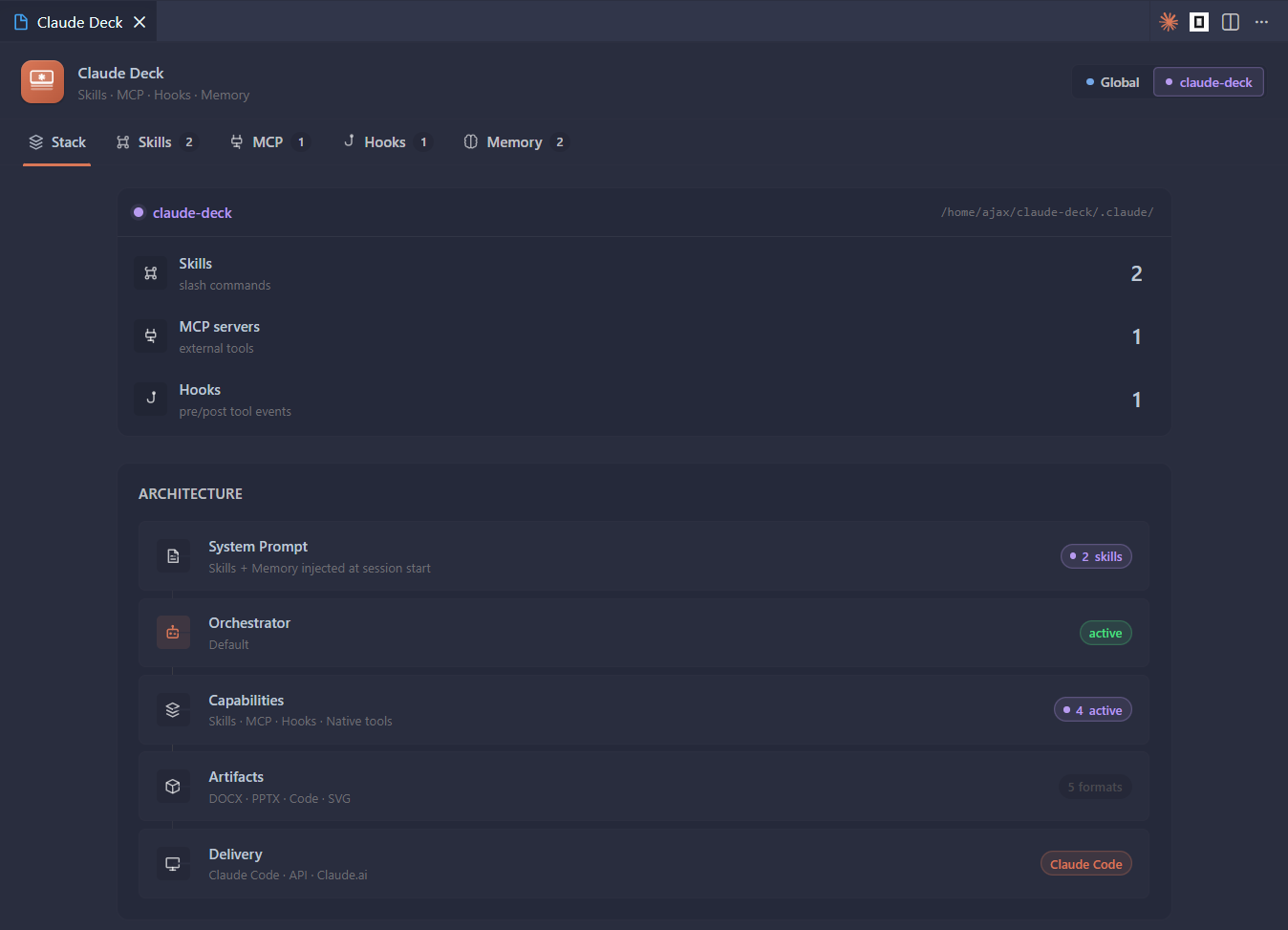Click the command icon on the Skills tab
Screen dimensions: 1288x930
coord(123,142)
